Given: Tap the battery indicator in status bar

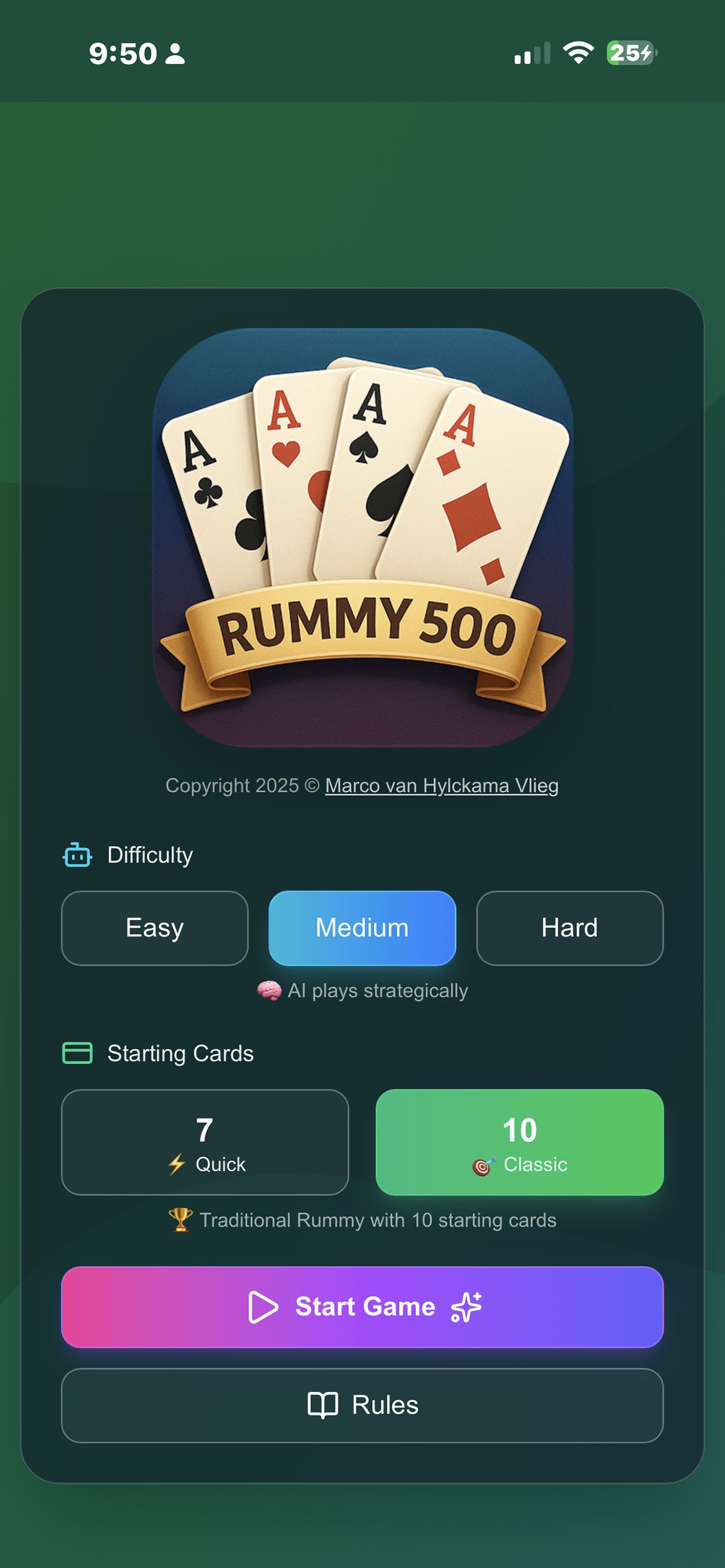Looking at the screenshot, I should pos(632,53).
